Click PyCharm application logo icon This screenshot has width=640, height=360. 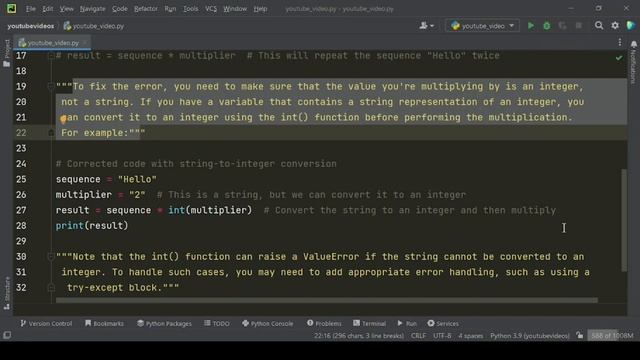[11, 8]
